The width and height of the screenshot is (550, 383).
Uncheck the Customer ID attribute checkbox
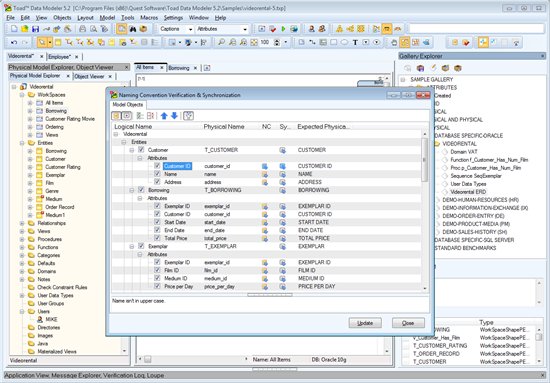(157, 166)
